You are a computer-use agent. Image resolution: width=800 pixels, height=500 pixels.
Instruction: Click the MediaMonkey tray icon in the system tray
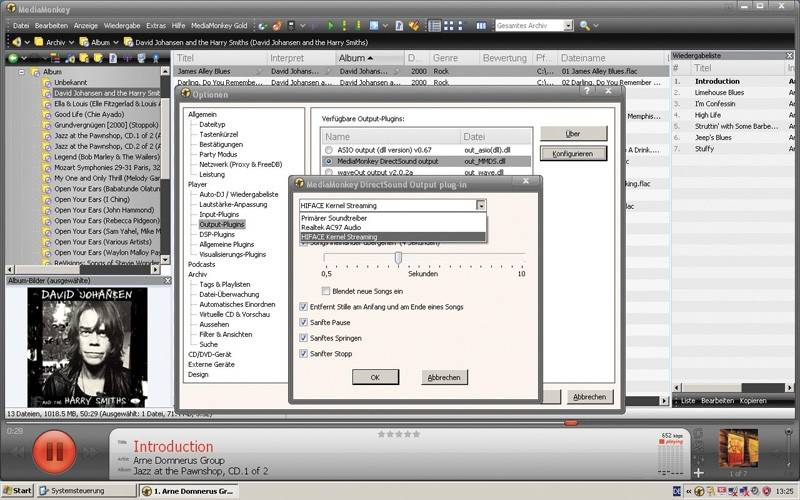point(699,491)
